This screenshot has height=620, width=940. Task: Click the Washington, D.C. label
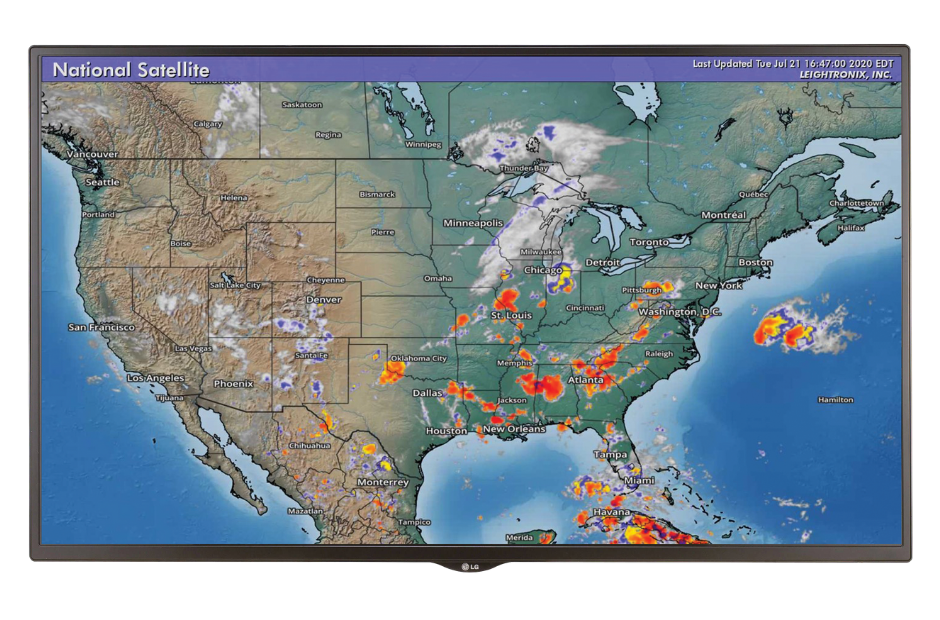coord(680,312)
